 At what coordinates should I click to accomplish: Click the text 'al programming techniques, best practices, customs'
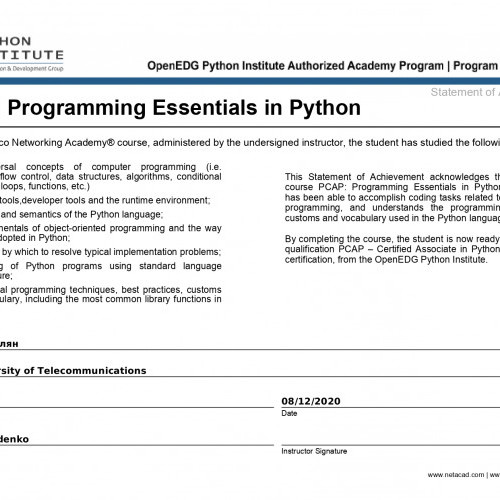click(x=111, y=290)
